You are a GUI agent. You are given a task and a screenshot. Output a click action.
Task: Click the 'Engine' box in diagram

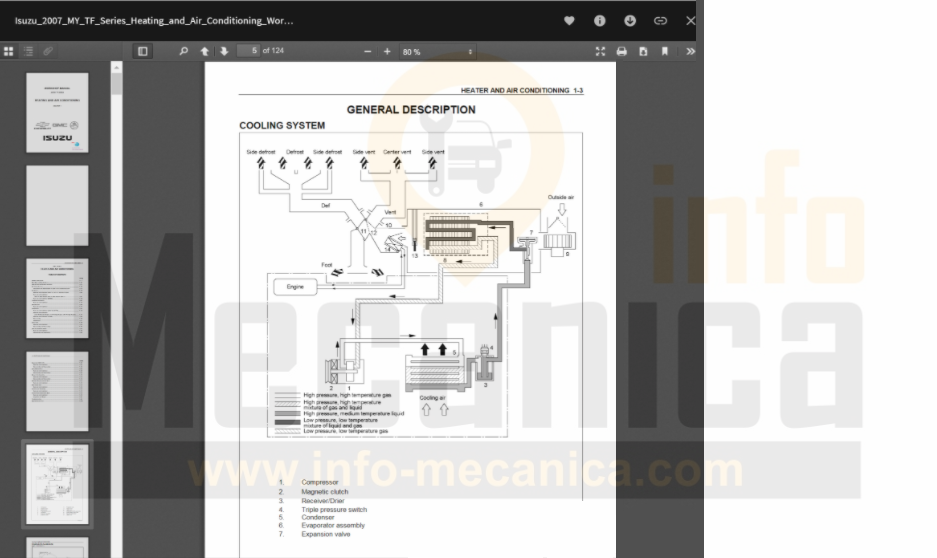click(x=295, y=287)
